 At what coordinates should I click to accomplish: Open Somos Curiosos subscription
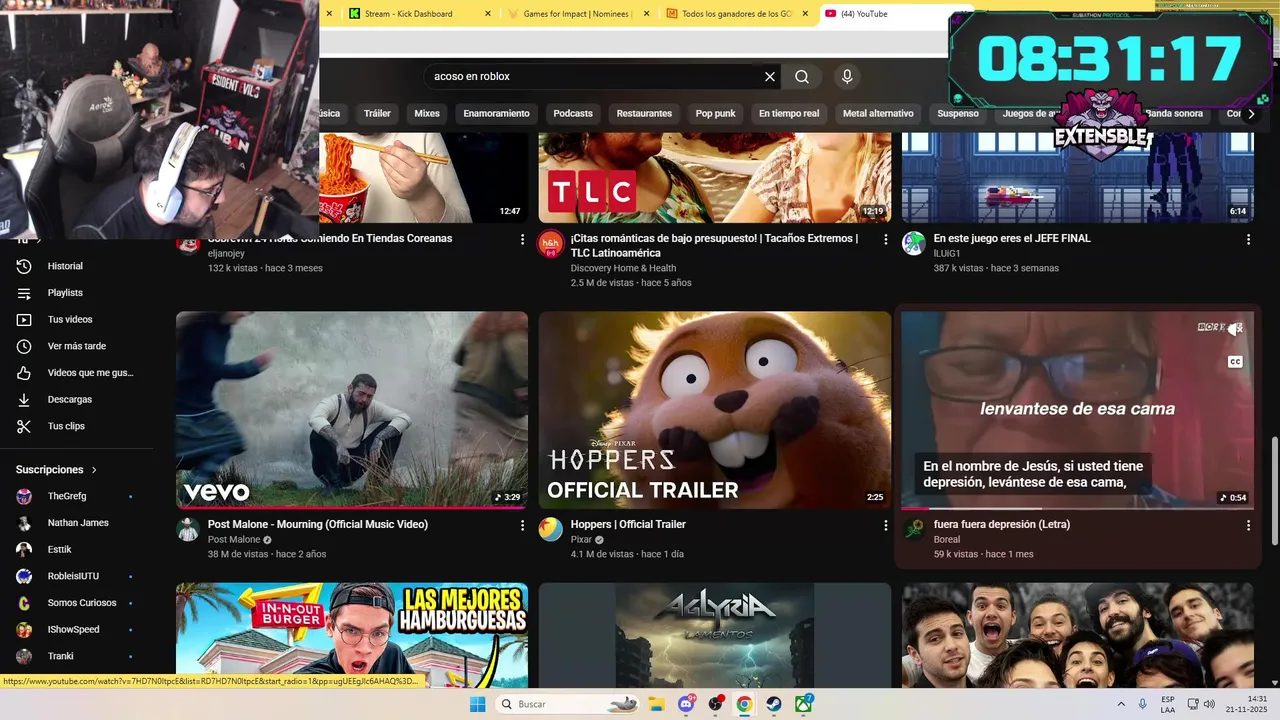(x=81, y=603)
